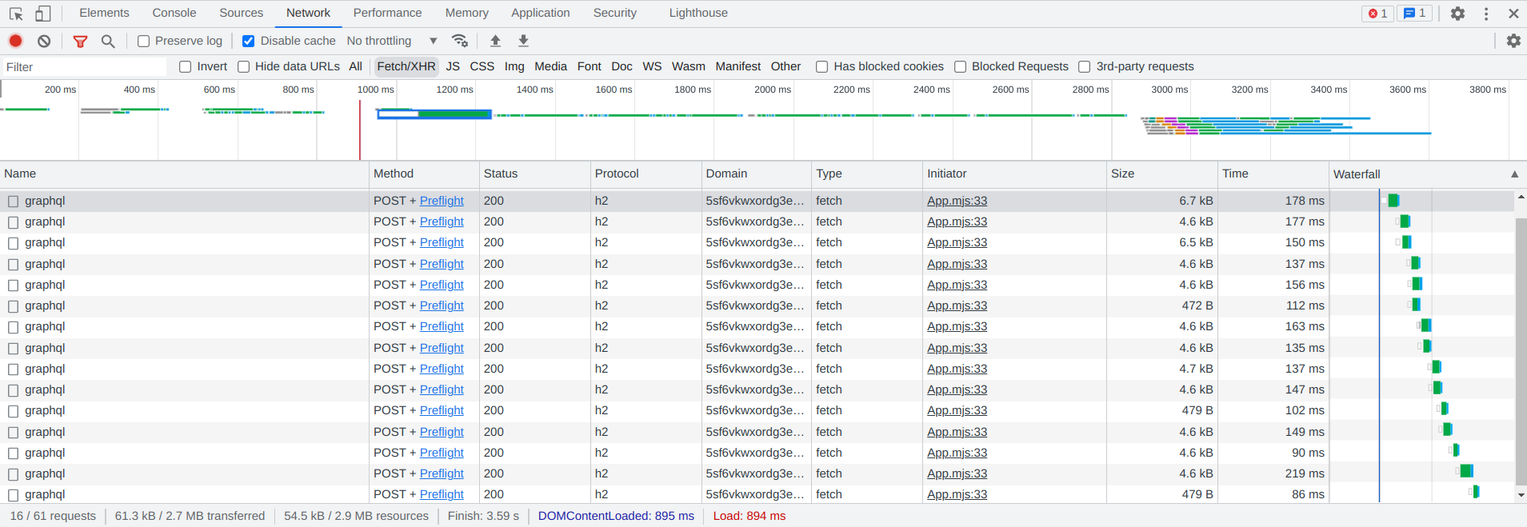The height and width of the screenshot is (527, 1527).
Task: Click the import HAR file upload icon
Action: click(495, 41)
